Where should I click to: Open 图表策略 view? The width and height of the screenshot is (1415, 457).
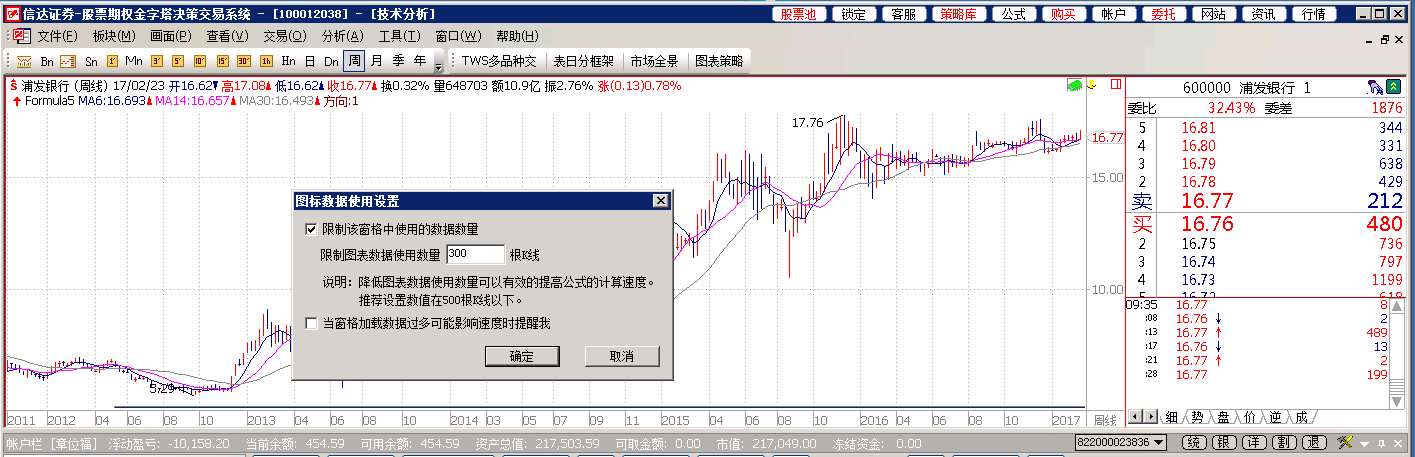pos(719,61)
